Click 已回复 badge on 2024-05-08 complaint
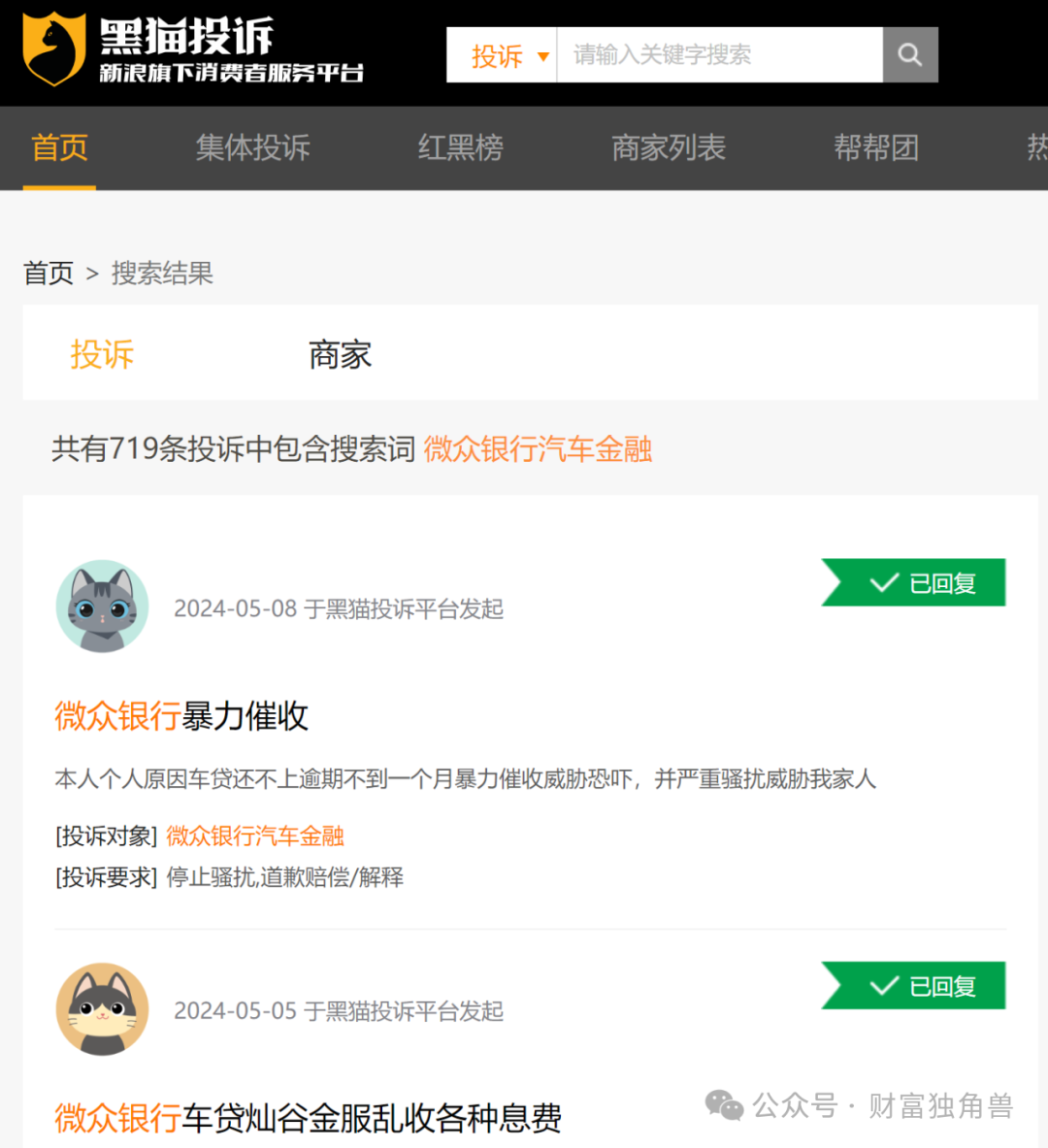 click(913, 583)
